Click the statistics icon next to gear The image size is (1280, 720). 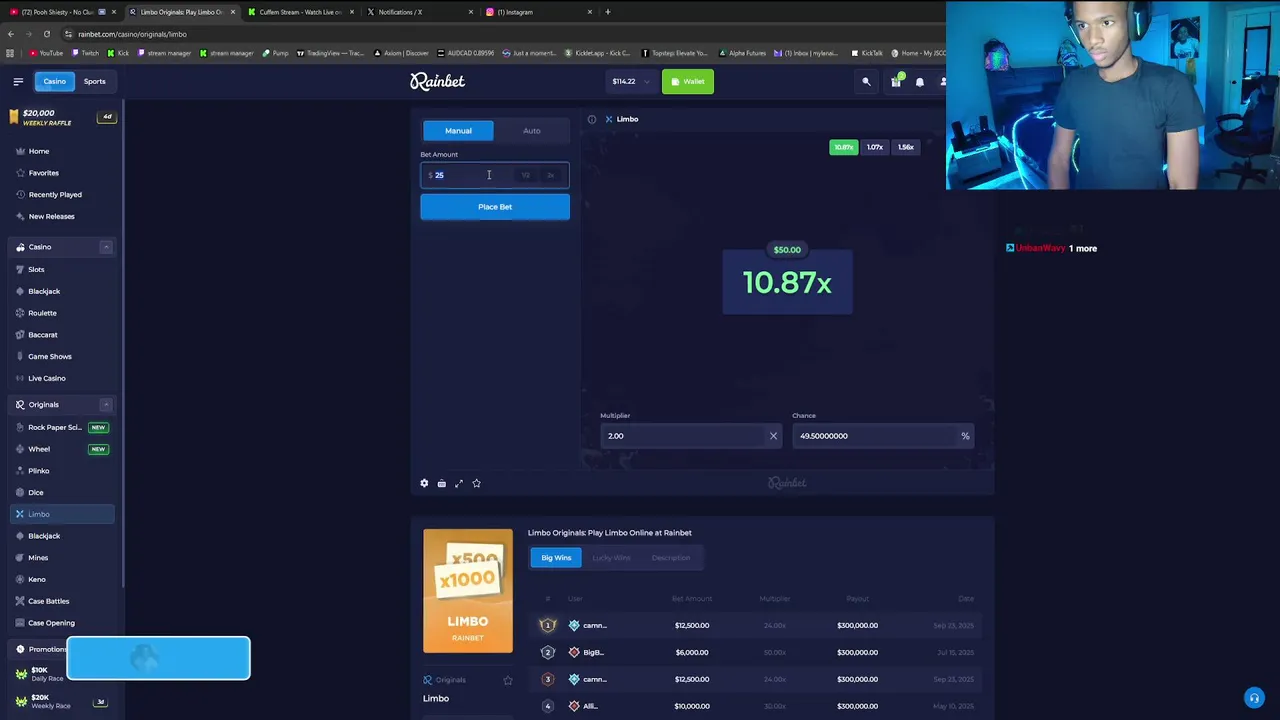click(x=441, y=483)
